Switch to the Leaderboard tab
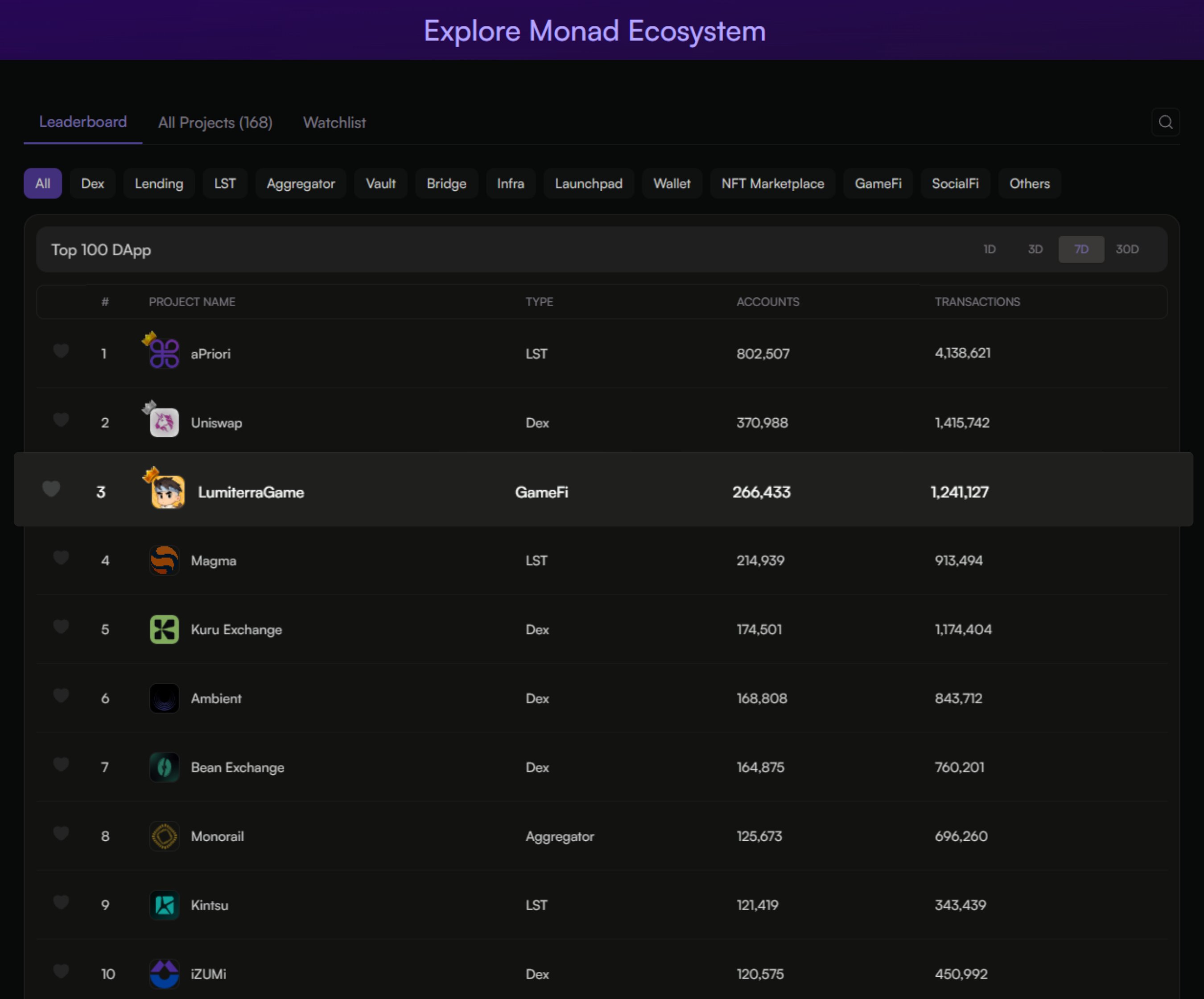Viewport: 1204px width, 999px height. point(82,122)
